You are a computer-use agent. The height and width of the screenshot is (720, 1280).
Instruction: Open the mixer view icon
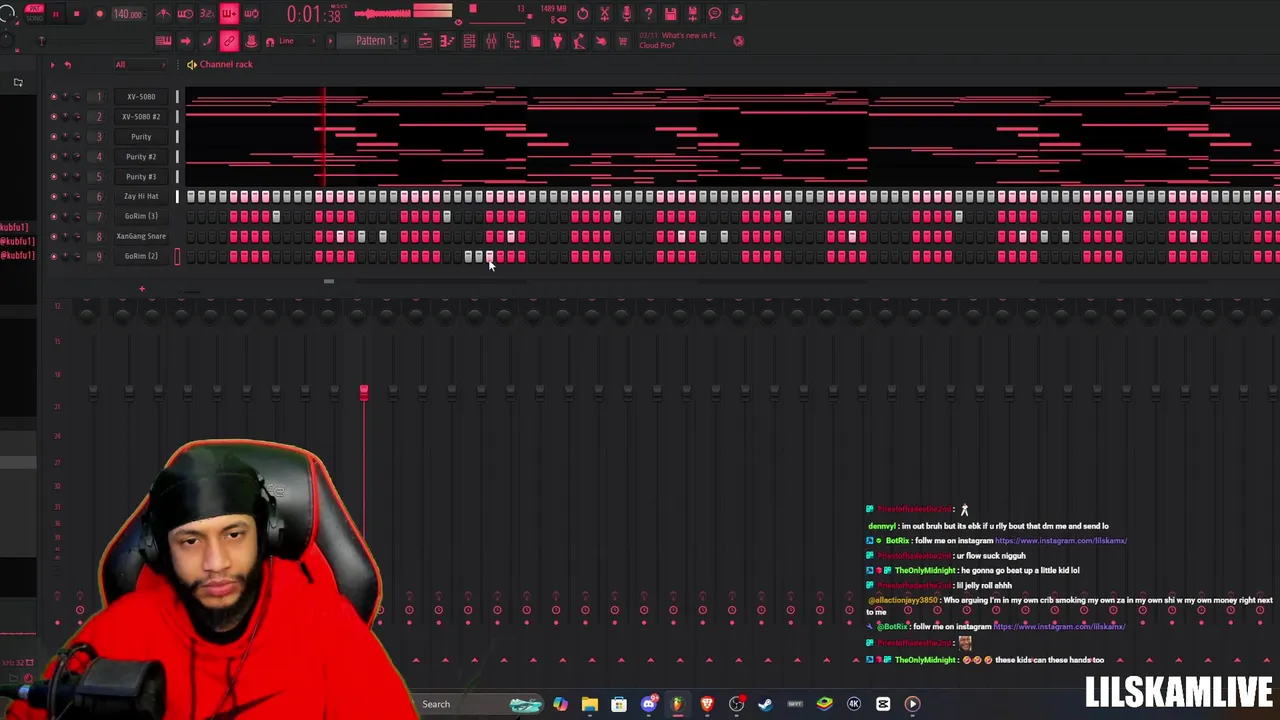point(491,41)
